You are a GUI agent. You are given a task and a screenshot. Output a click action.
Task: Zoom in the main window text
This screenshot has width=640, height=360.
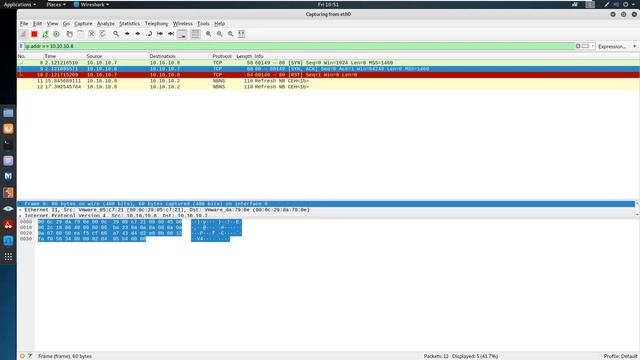coord(209,34)
